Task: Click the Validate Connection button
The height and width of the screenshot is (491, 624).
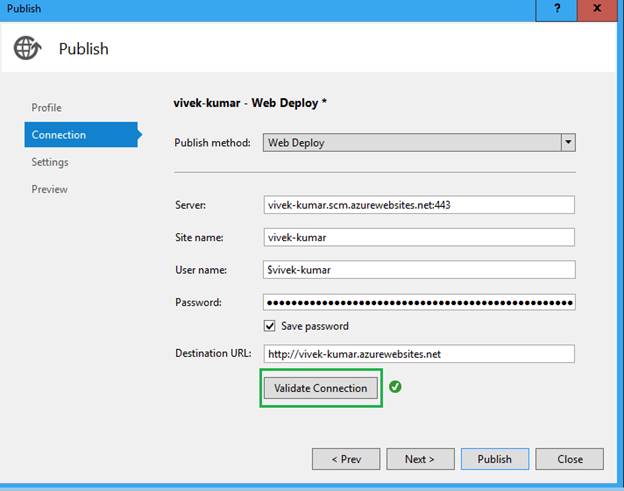Action: [x=321, y=388]
